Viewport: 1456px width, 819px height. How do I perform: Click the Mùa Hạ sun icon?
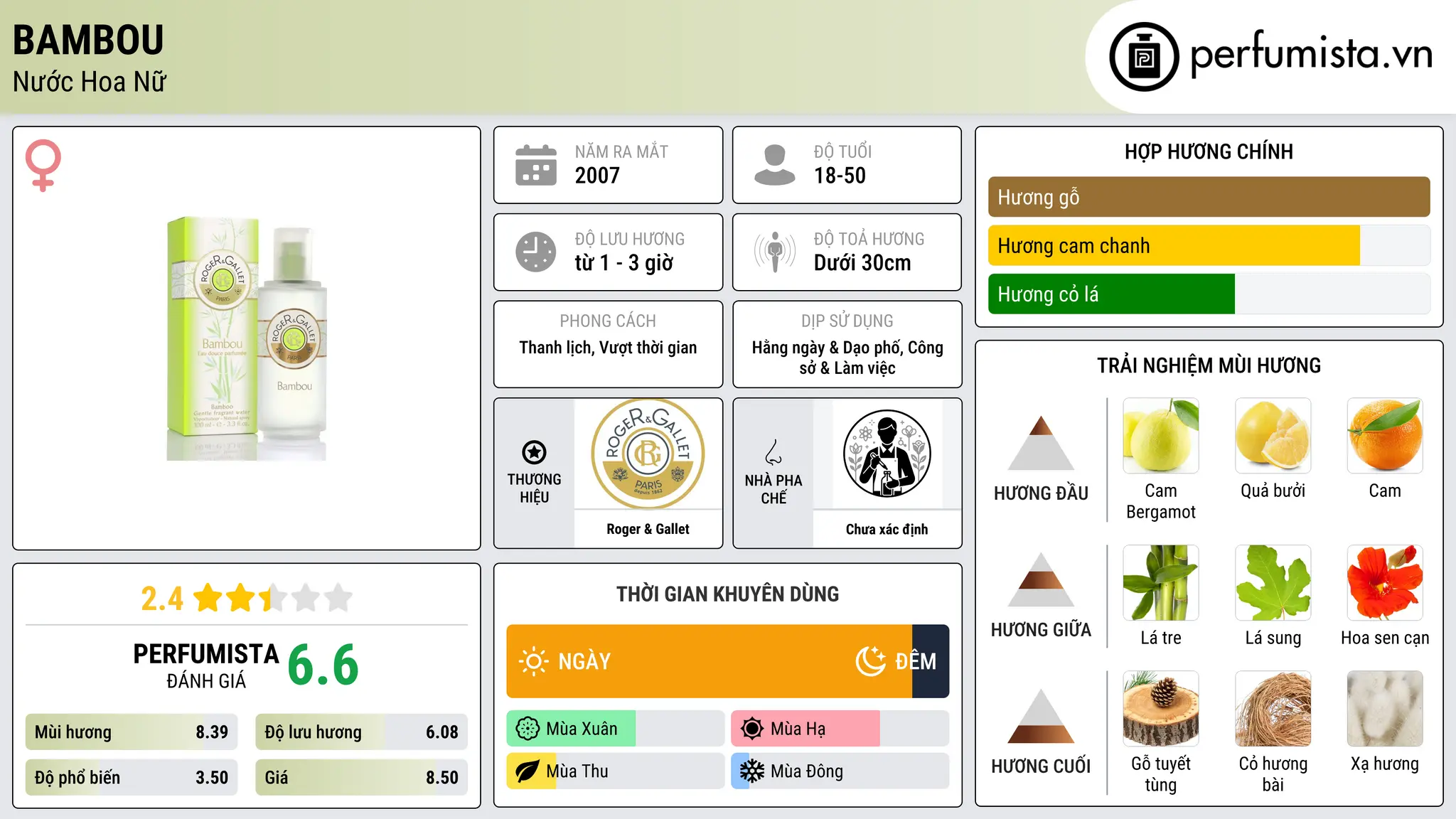pos(751,729)
